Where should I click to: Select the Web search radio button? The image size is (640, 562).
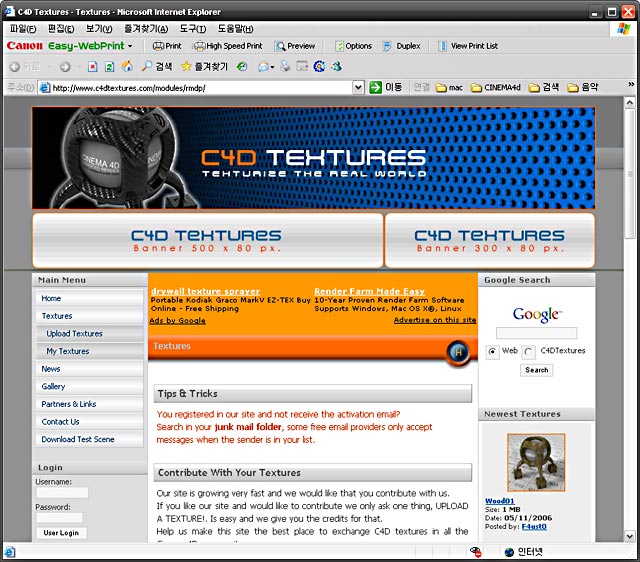[492, 351]
